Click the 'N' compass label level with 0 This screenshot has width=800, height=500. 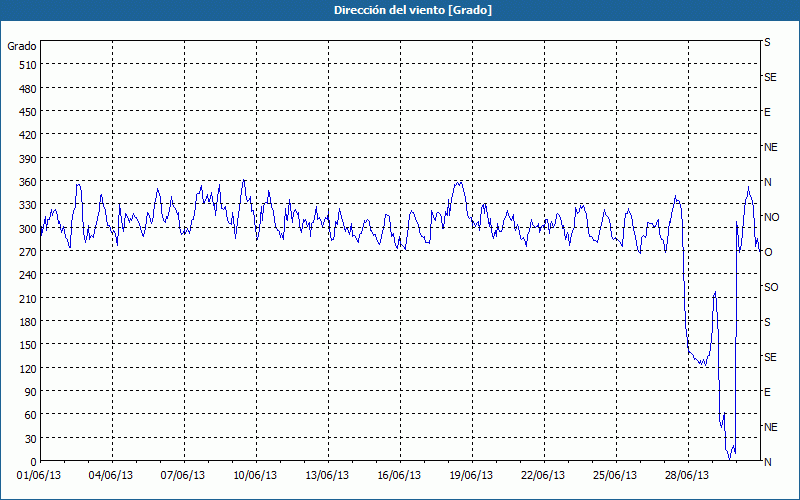pos(768,462)
